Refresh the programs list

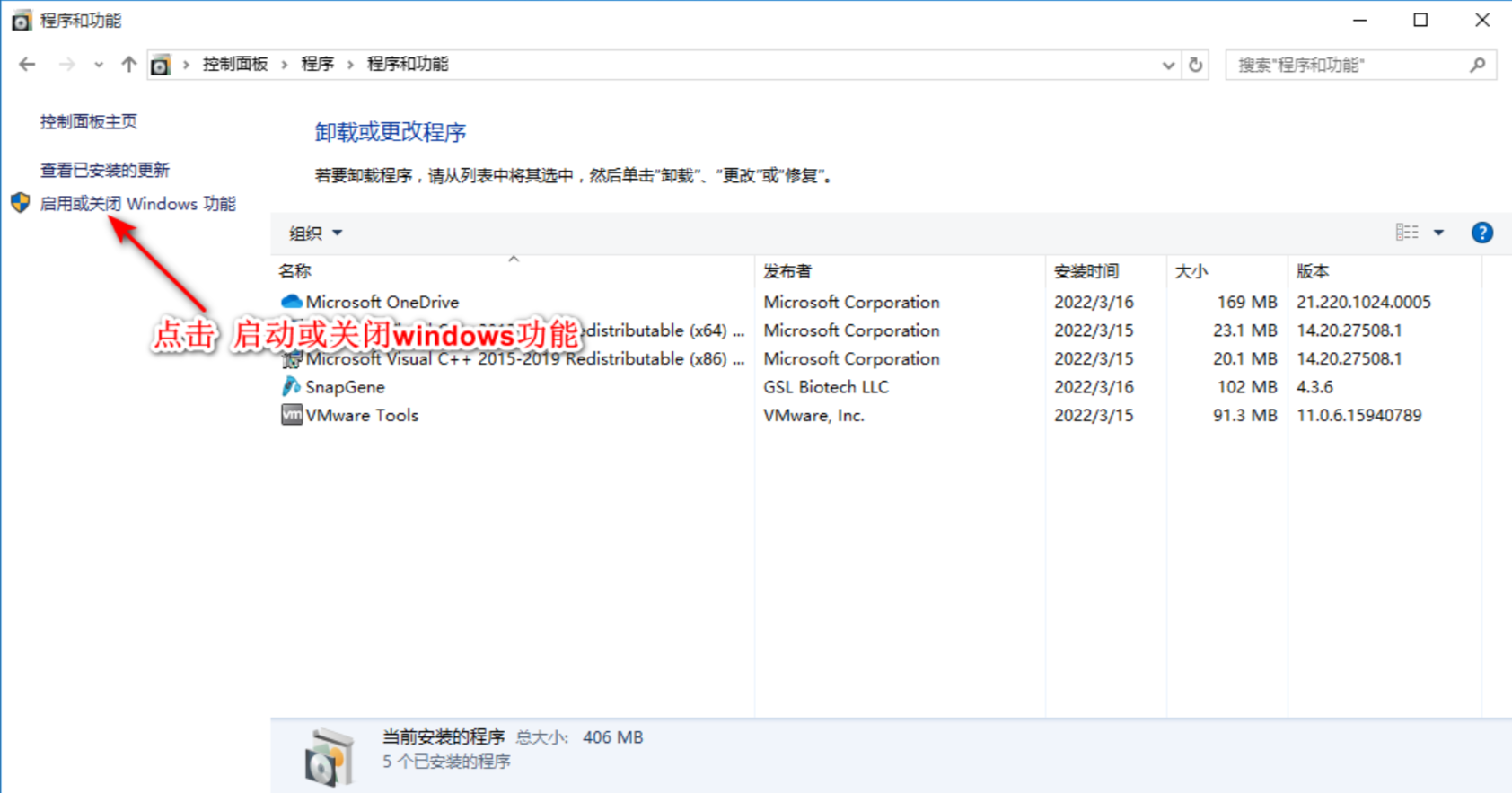tap(1196, 65)
